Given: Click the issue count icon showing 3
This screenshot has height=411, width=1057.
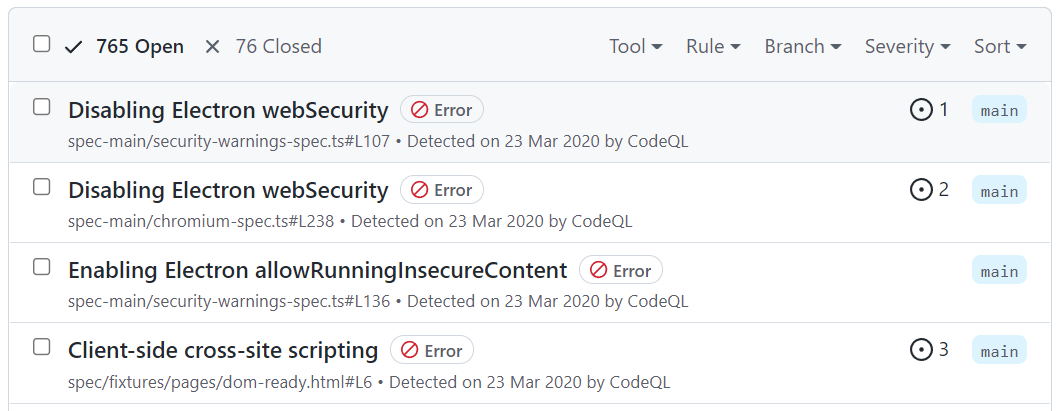Looking at the screenshot, I should pos(921,350).
